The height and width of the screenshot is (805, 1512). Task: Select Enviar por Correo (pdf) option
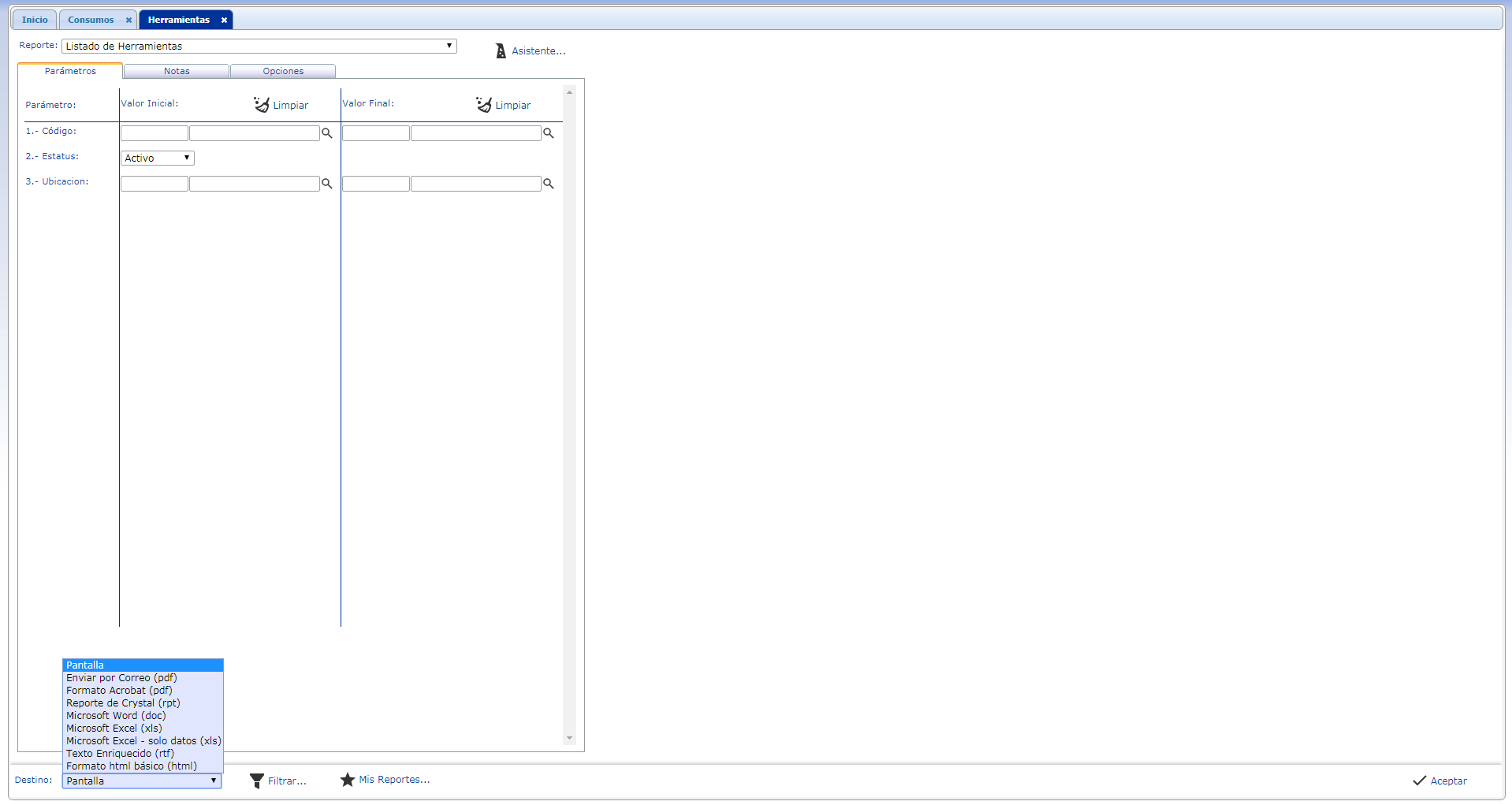(x=143, y=678)
